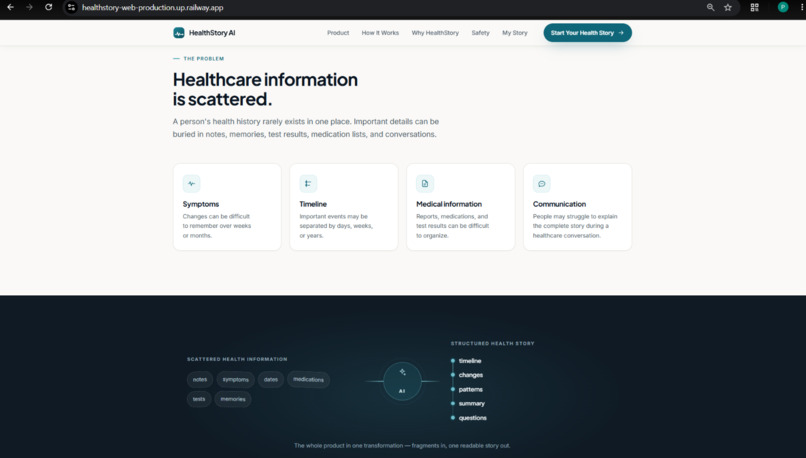Screen dimensions: 806x458
Task: Open the browser three-dot menu
Action: [x=802, y=7]
